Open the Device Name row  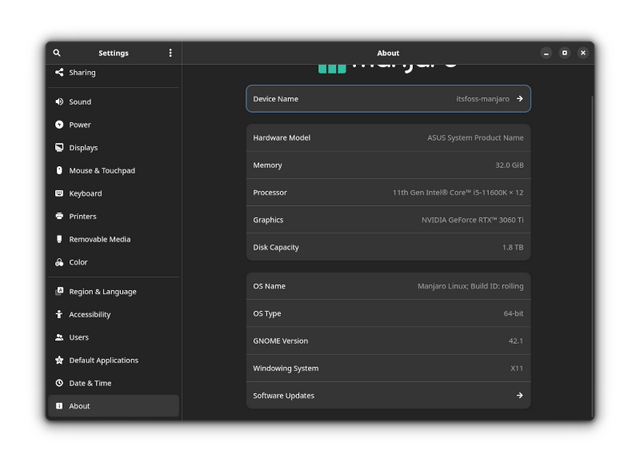point(388,99)
